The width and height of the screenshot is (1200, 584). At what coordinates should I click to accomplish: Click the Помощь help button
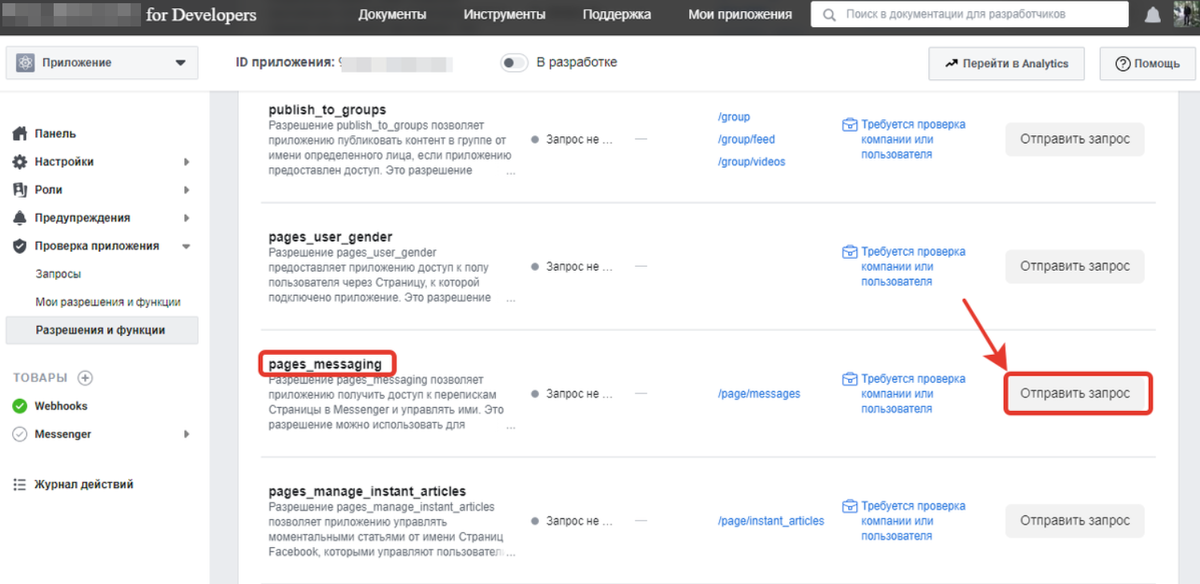[1148, 63]
